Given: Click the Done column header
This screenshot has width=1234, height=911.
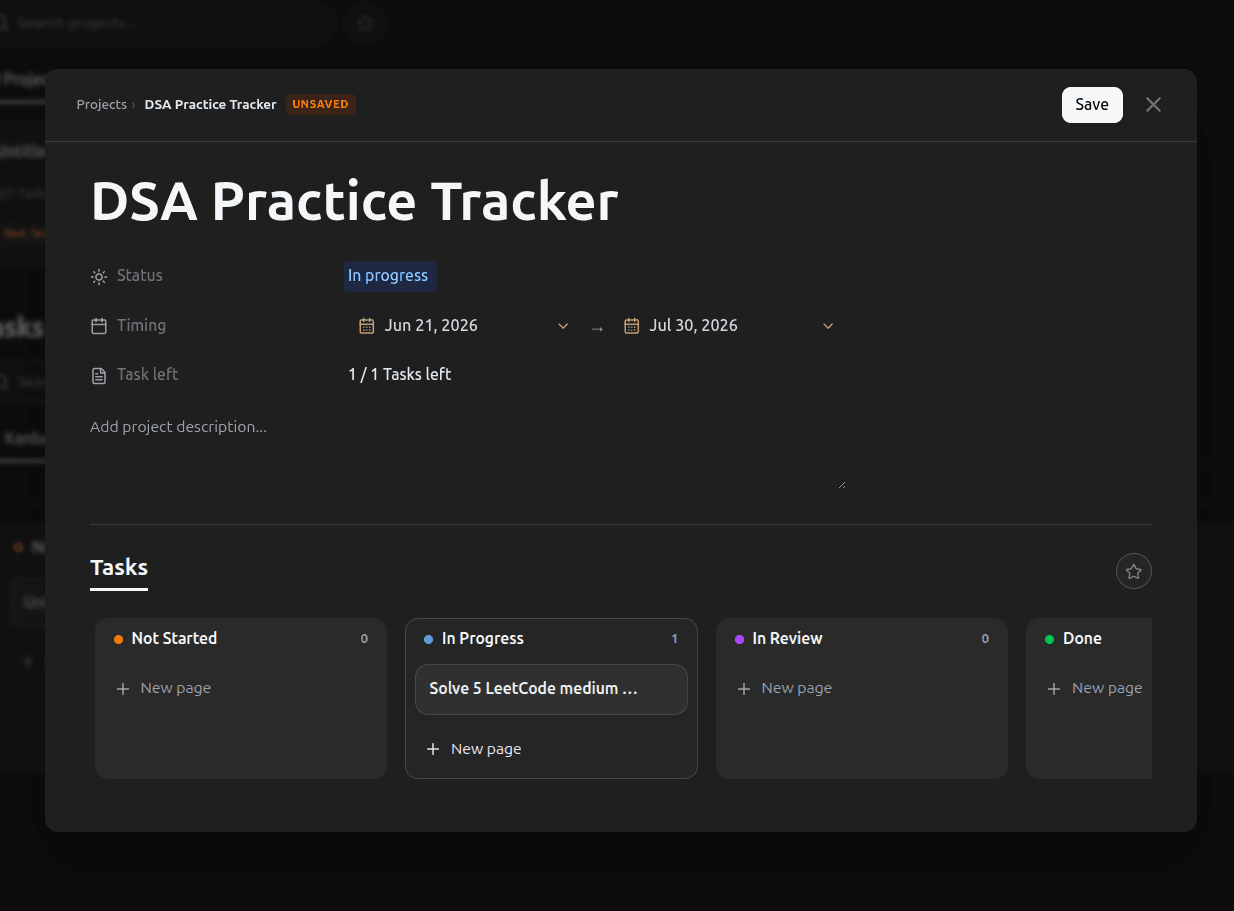Looking at the screenshot, I should (x=1082, y=639).
